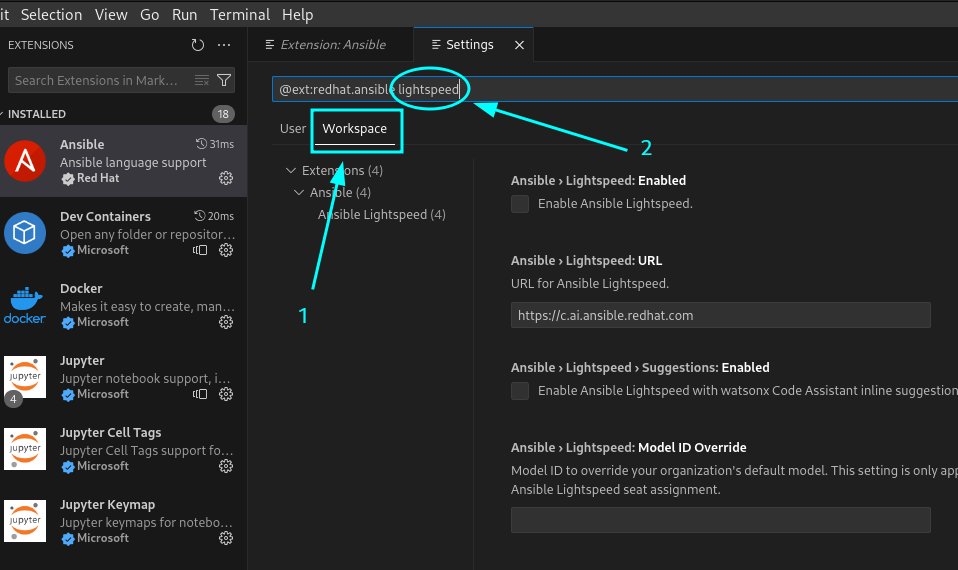958x570 pixels.
Task: Select the Docker whale icon
Action: [x=25, y=305]
